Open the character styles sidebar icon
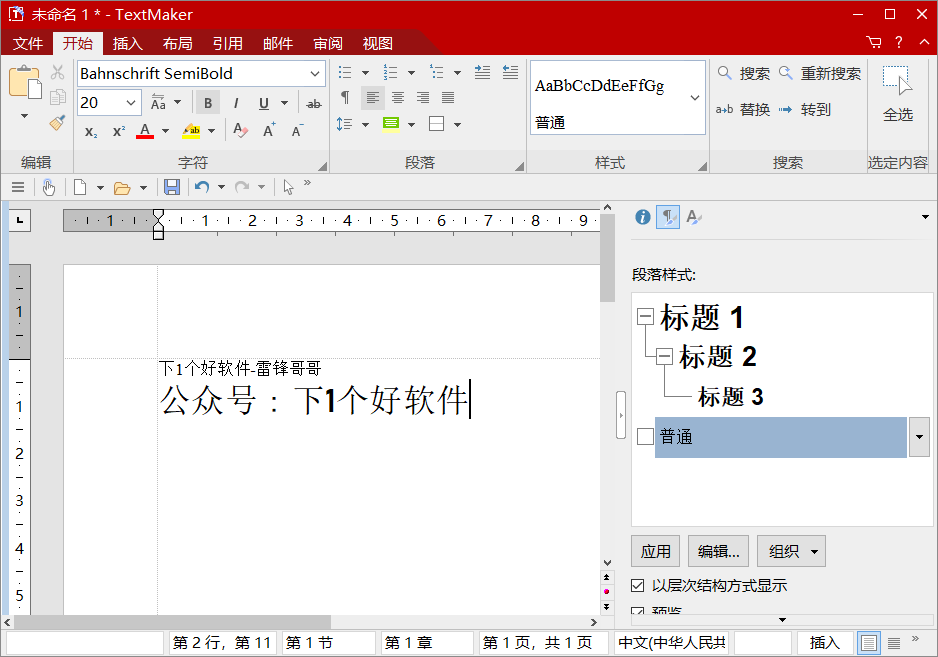The image size is (938, 657). tap(693, 217)
